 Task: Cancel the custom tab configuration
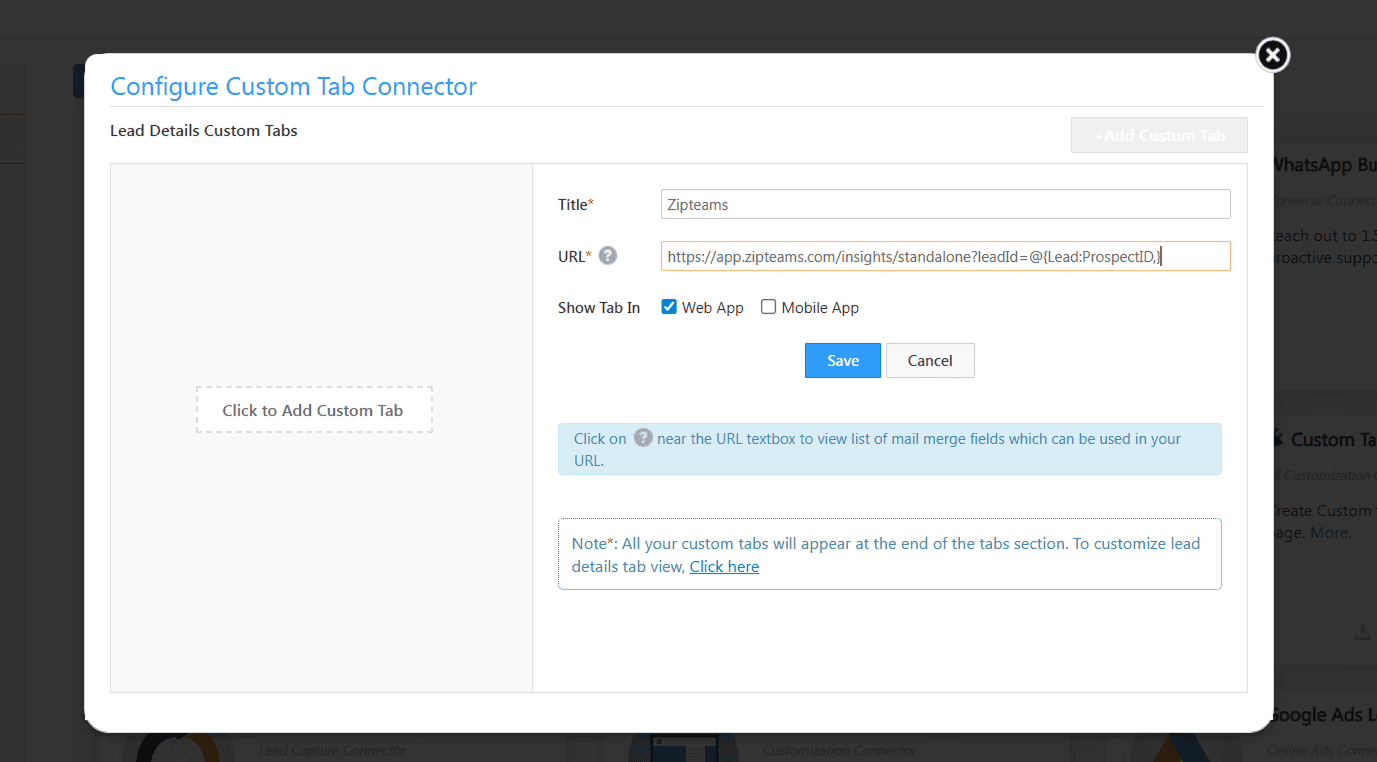coord(930,361)
